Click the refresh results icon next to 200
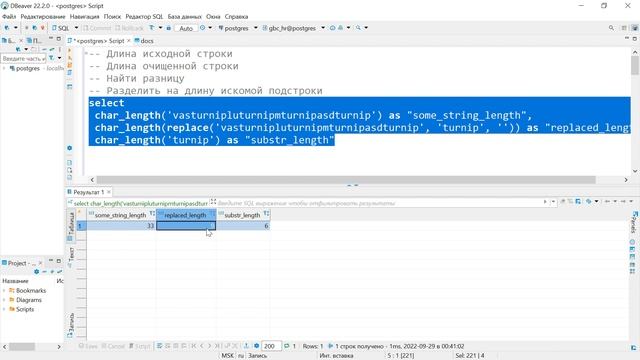The height and width of the screenshot is (360, 640). (x=287, y=346)
